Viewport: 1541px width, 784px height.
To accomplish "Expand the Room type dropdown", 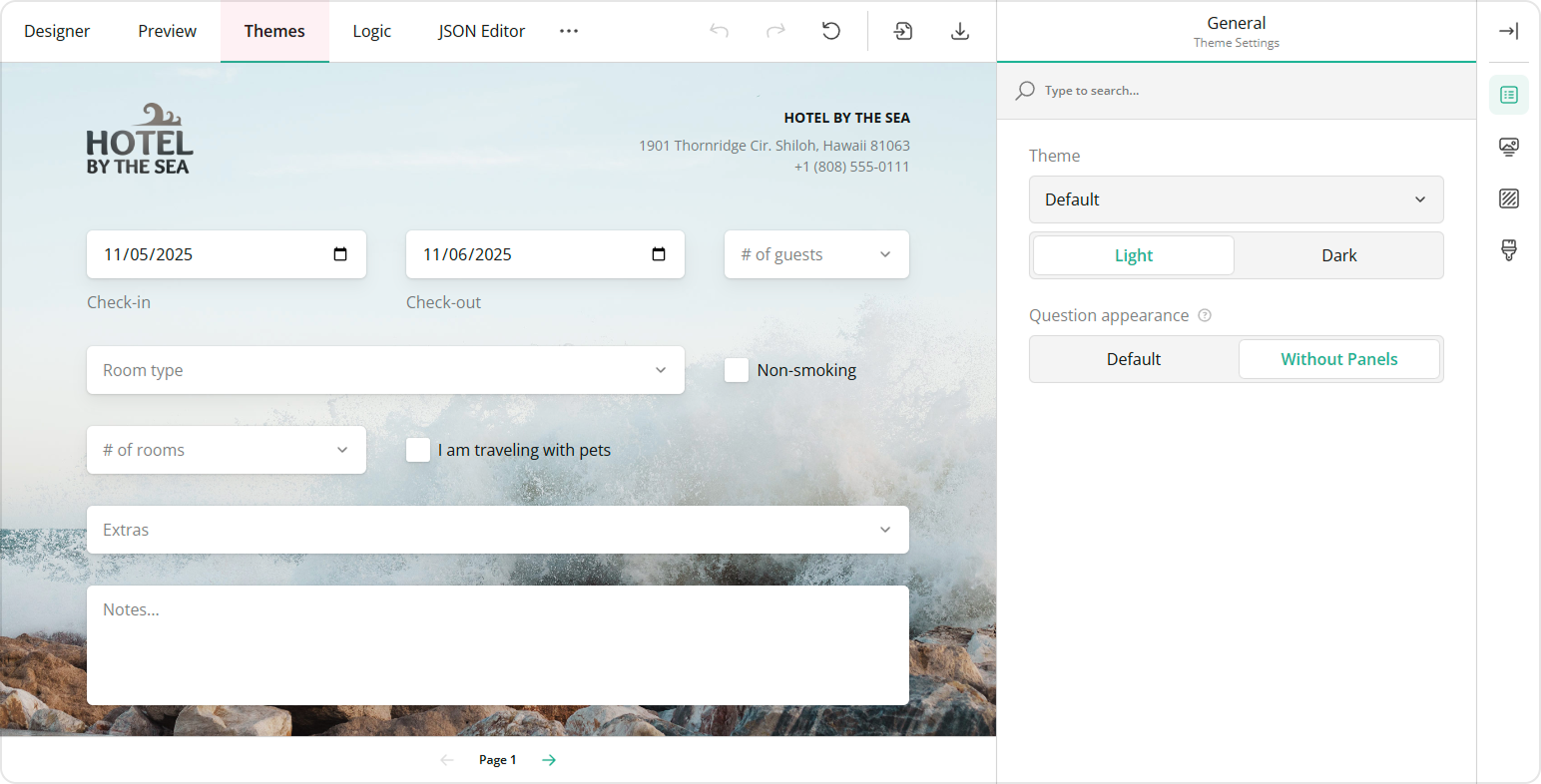I will click(385, 370).
